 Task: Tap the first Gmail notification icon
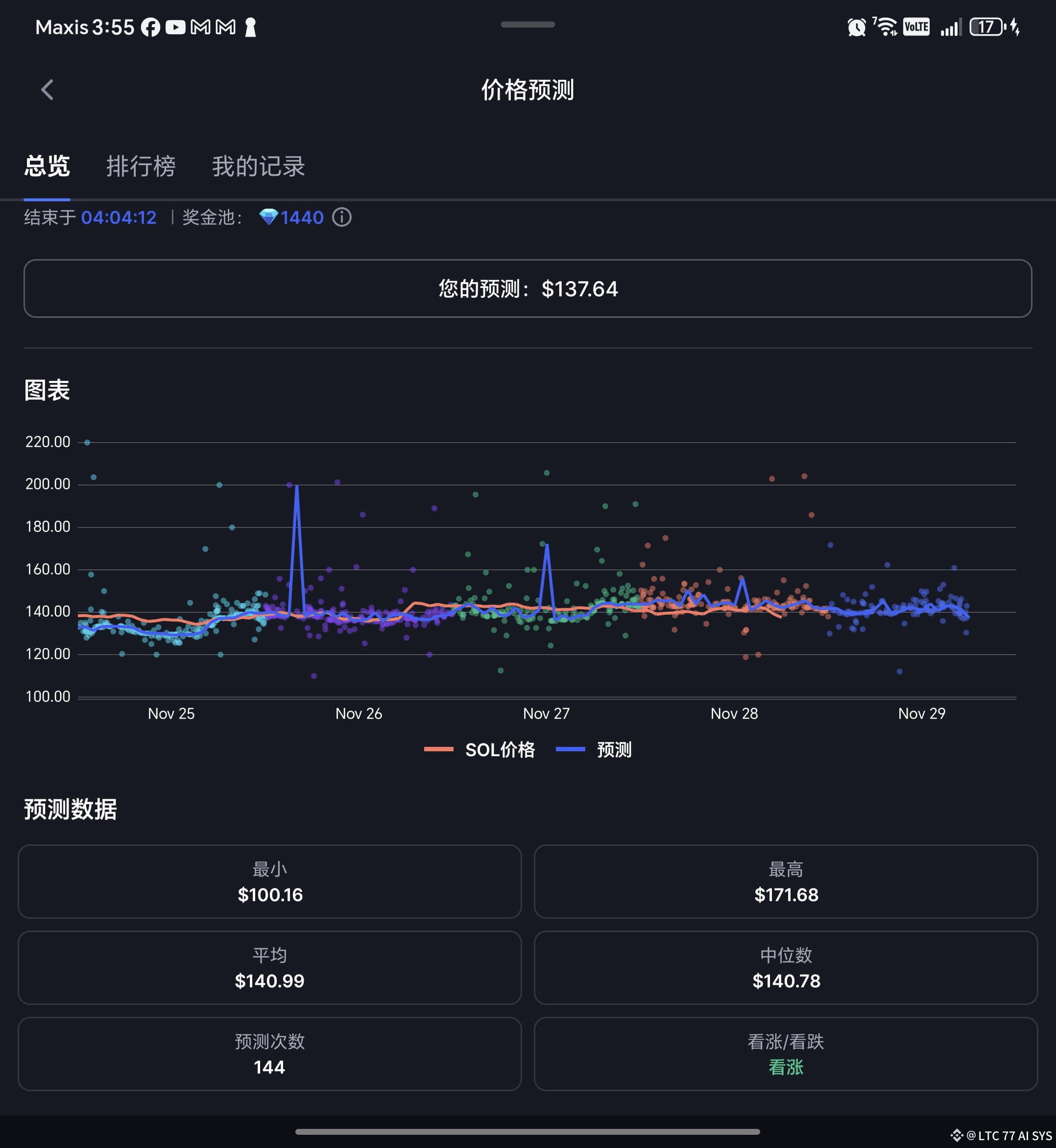click(201, 27)
